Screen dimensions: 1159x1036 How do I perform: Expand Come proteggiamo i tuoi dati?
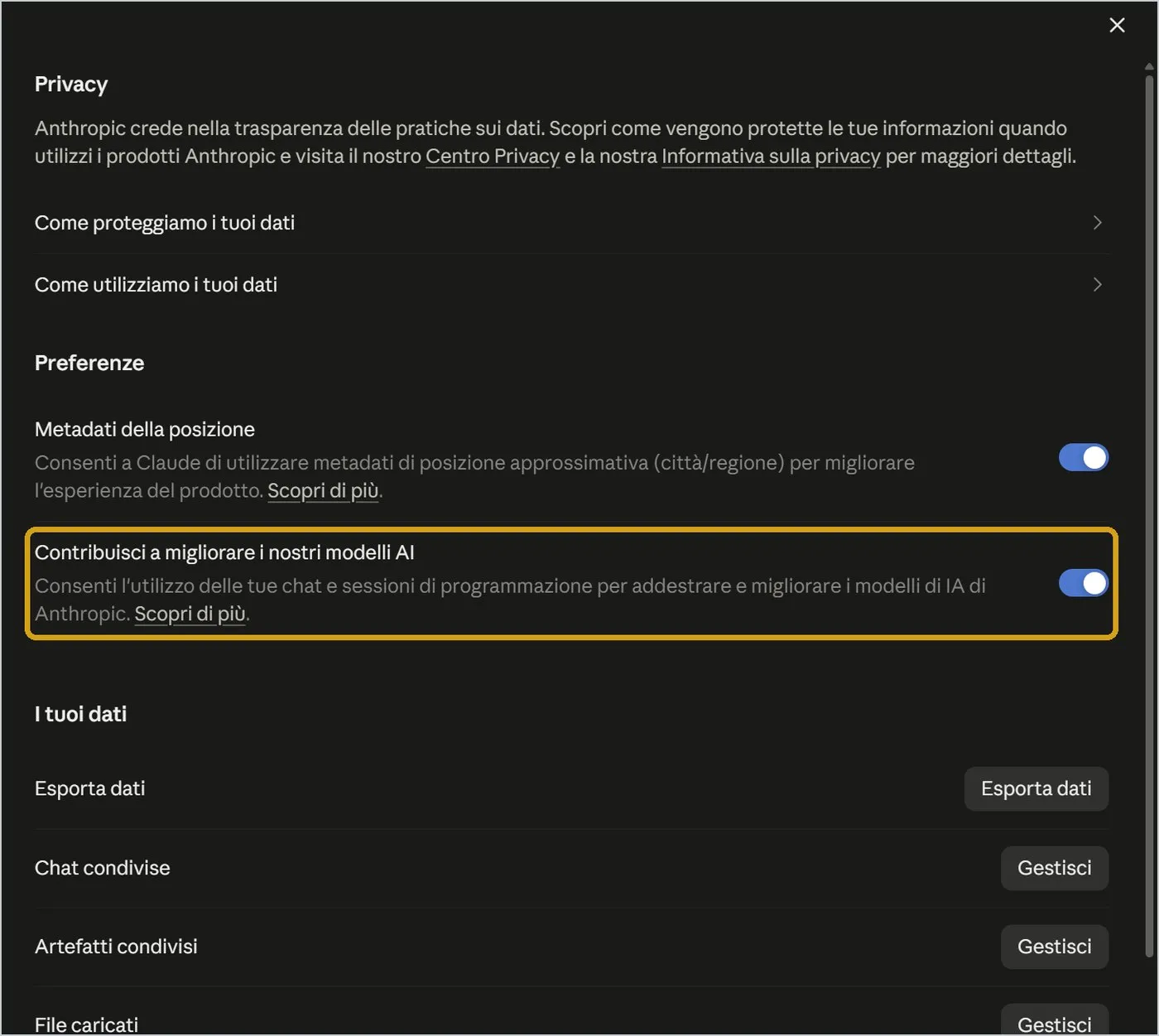[1097, 223]
